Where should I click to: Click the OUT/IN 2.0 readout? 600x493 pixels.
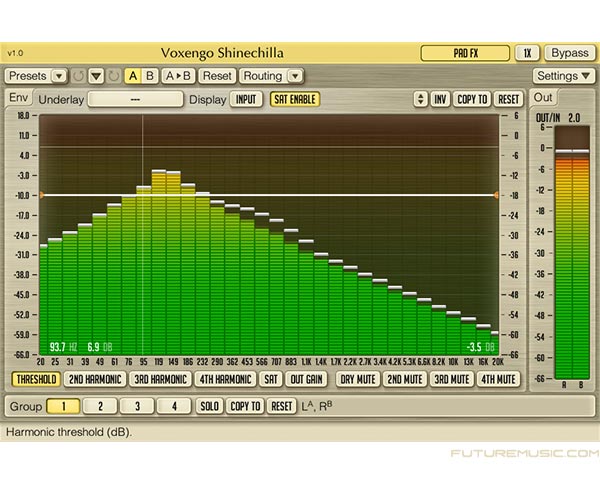[x=558, y=118]
